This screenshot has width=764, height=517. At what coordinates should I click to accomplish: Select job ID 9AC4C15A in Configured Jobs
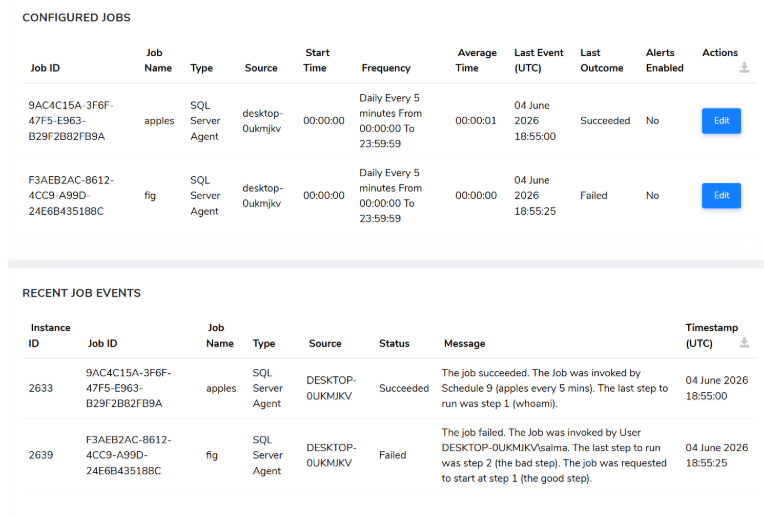[x=71, y=121]
